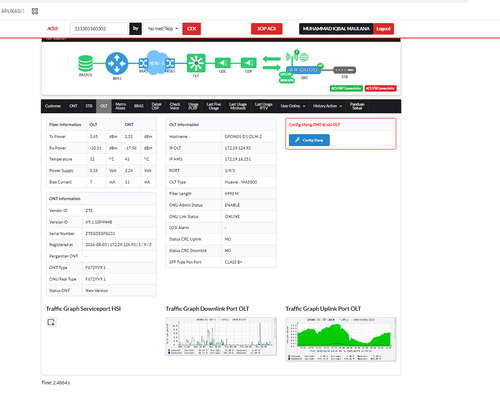Click the IP AMS value 172.29.18.251
Viewport: 500px width, 393px height.
point(238,159)
